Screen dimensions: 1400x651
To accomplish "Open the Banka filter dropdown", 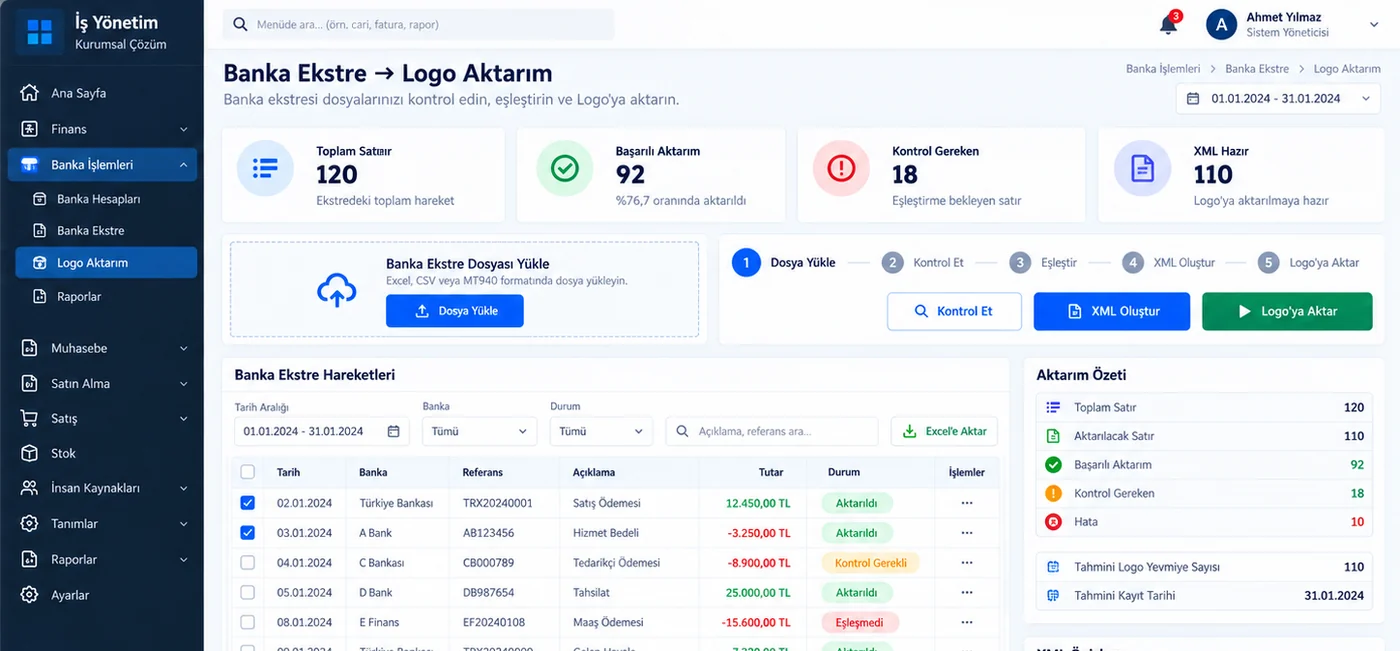I will coord(480,431).
